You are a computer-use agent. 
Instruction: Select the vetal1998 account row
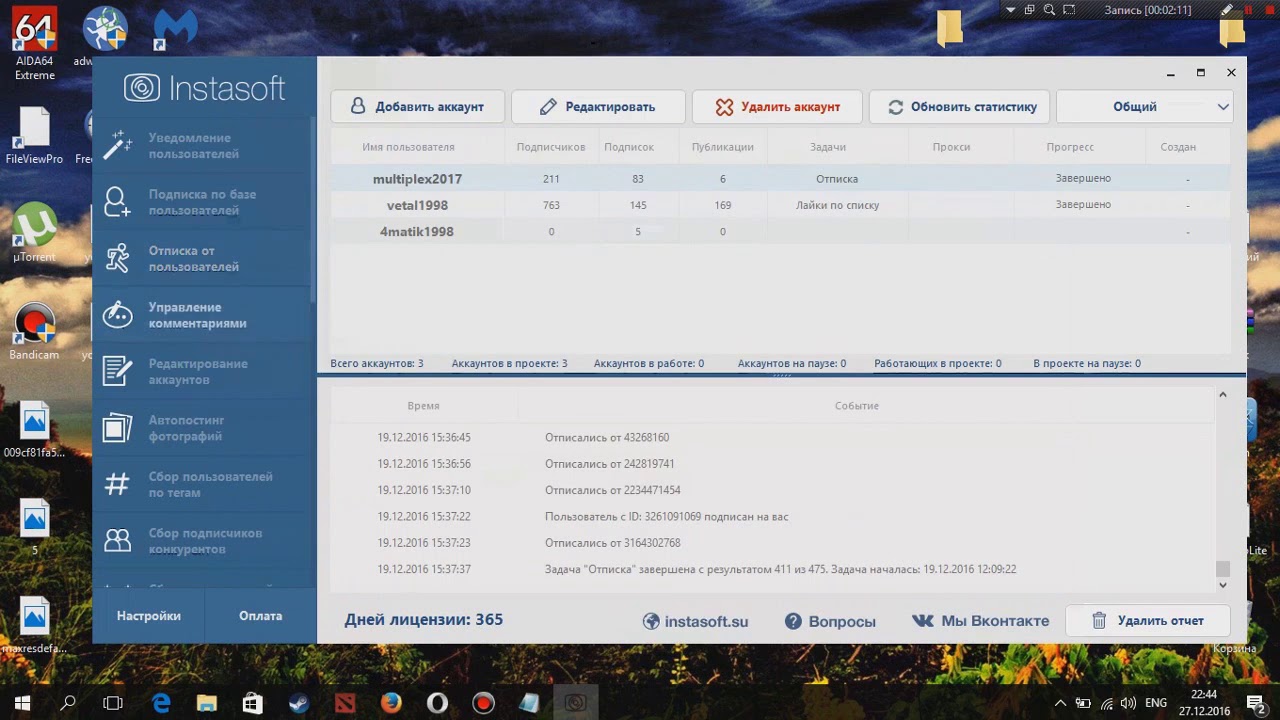(780, 205)
